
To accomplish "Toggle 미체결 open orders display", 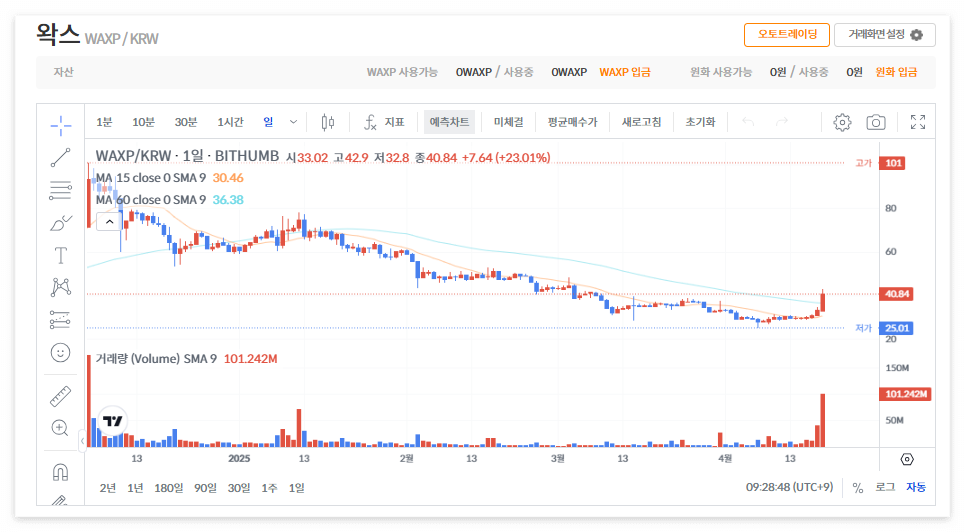I will click(508, 122).
